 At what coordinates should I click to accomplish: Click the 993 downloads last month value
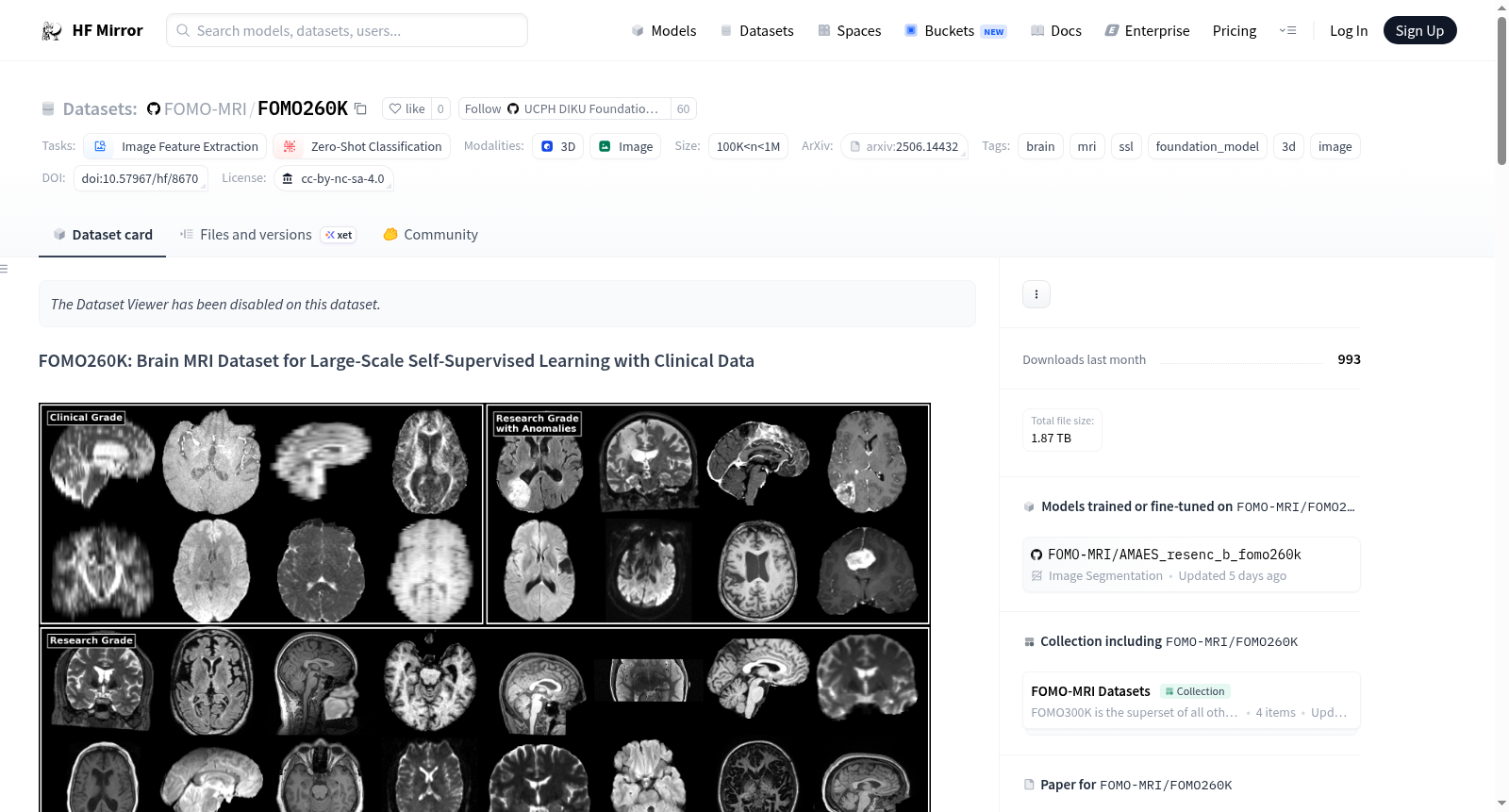pyautogui.click(x=1349, y=359)
